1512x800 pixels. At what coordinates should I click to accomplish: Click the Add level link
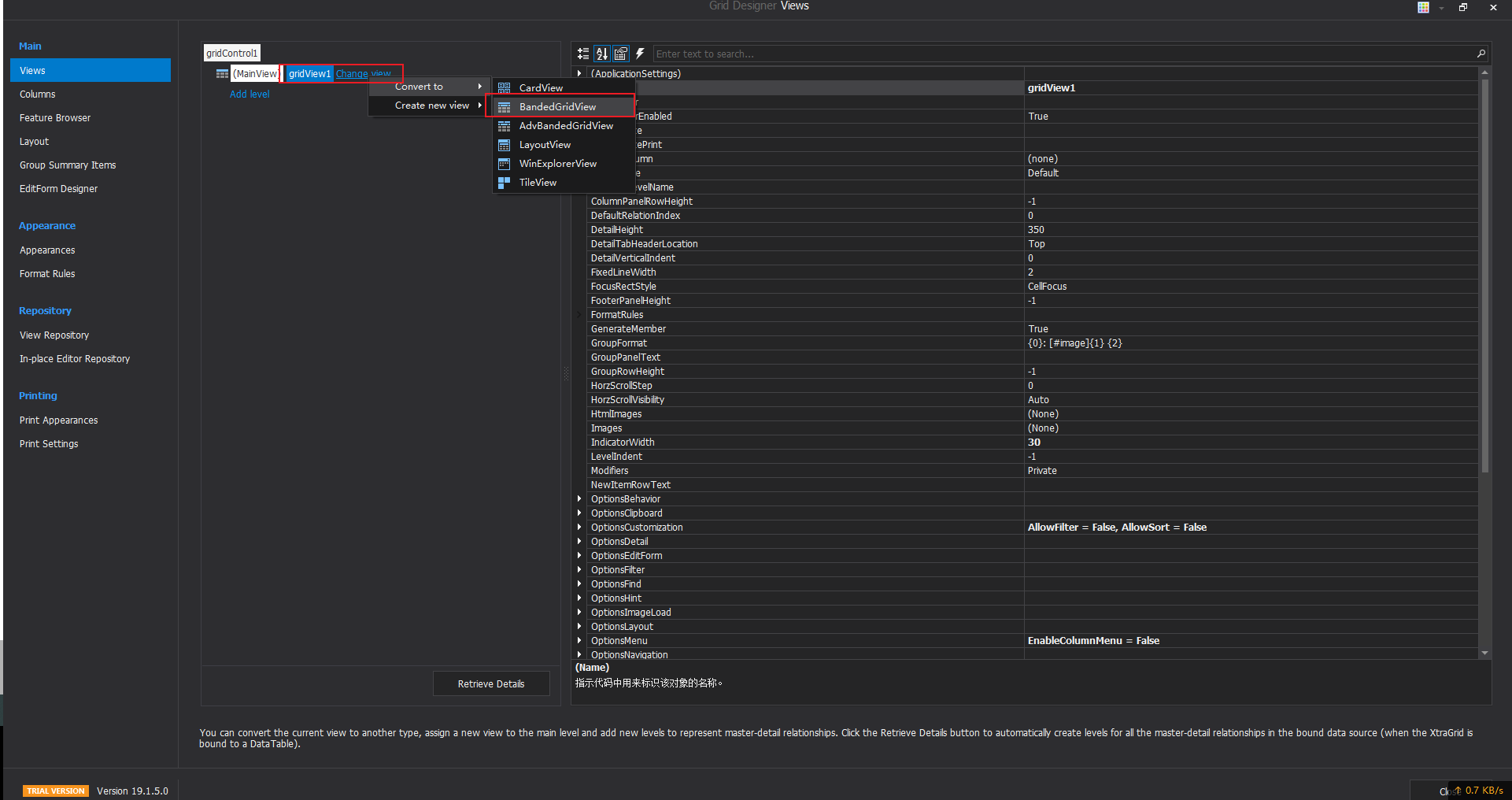pyautogui.click(x=250, y=94)
